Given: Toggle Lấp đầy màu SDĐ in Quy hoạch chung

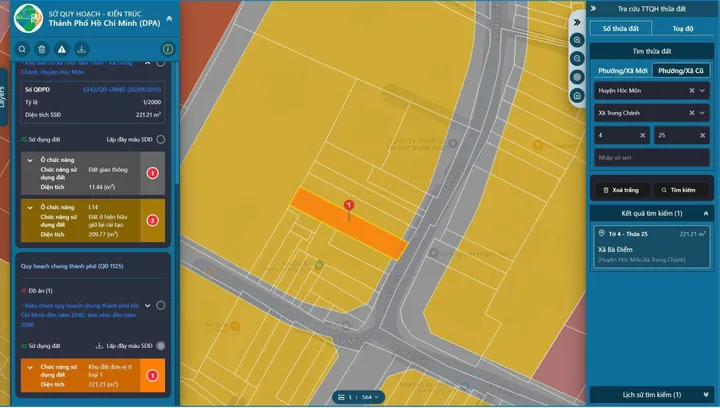Looking at the screenshot, I should 160,346.
